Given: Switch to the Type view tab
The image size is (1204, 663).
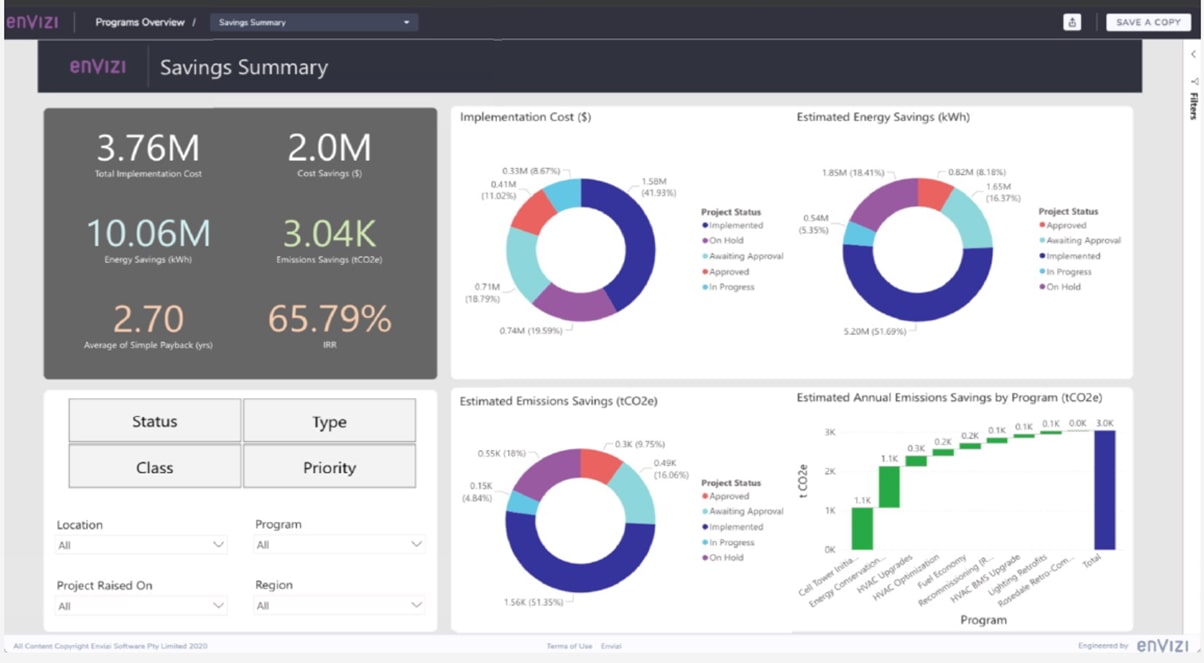Looking at the screenshot, I should 329,421.
